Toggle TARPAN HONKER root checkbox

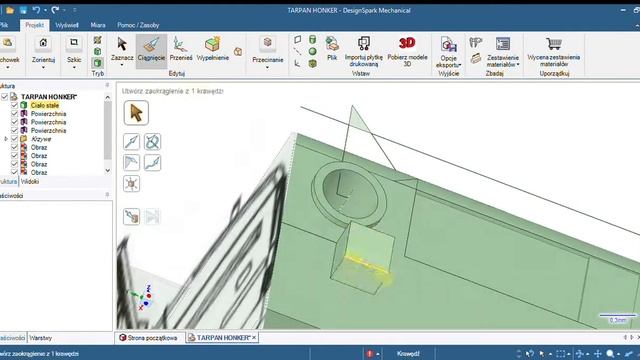[4, 97]
